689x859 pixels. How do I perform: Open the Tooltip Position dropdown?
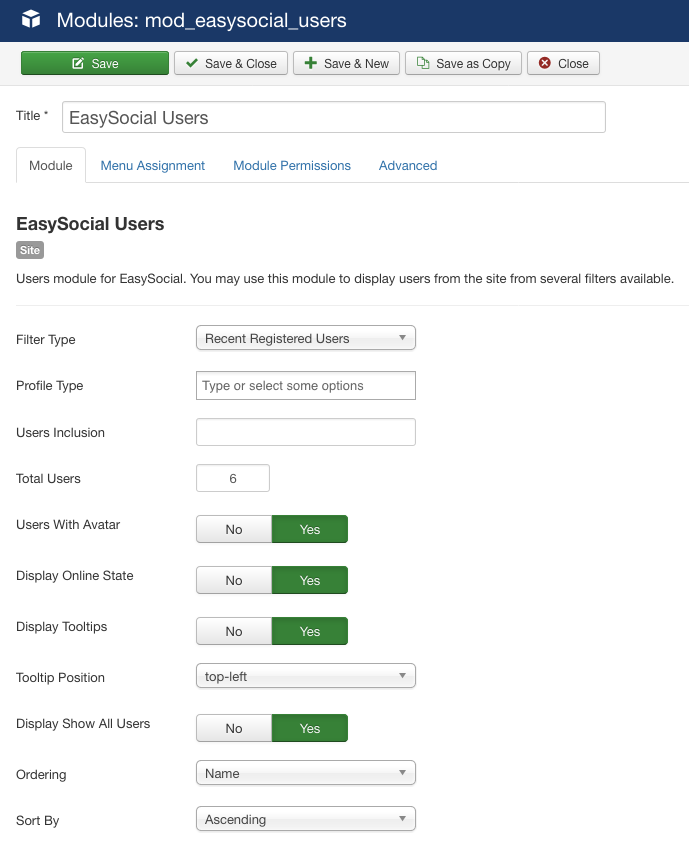click(306, 676)
